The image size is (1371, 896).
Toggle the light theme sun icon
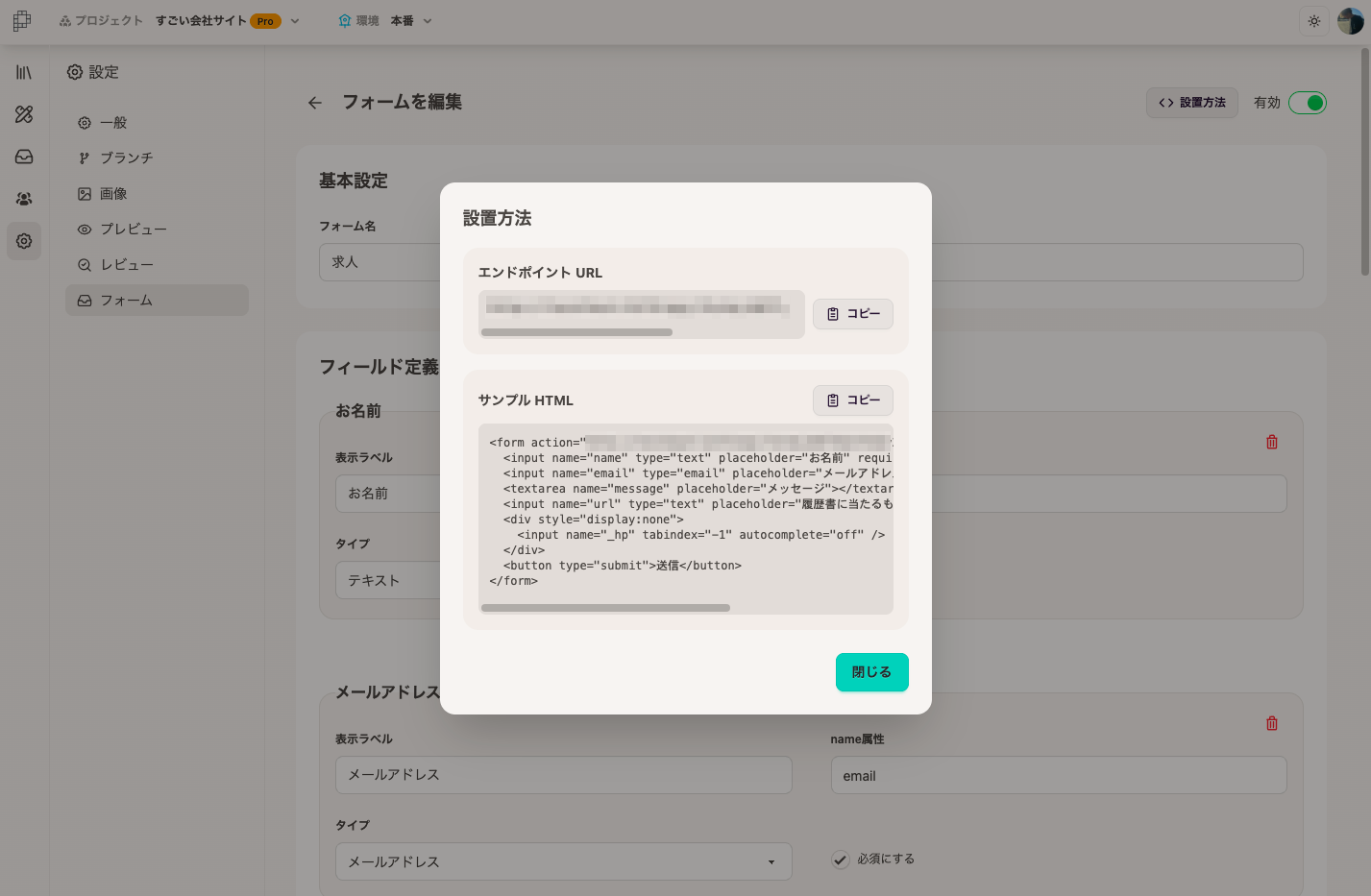tap(1314, 21)
